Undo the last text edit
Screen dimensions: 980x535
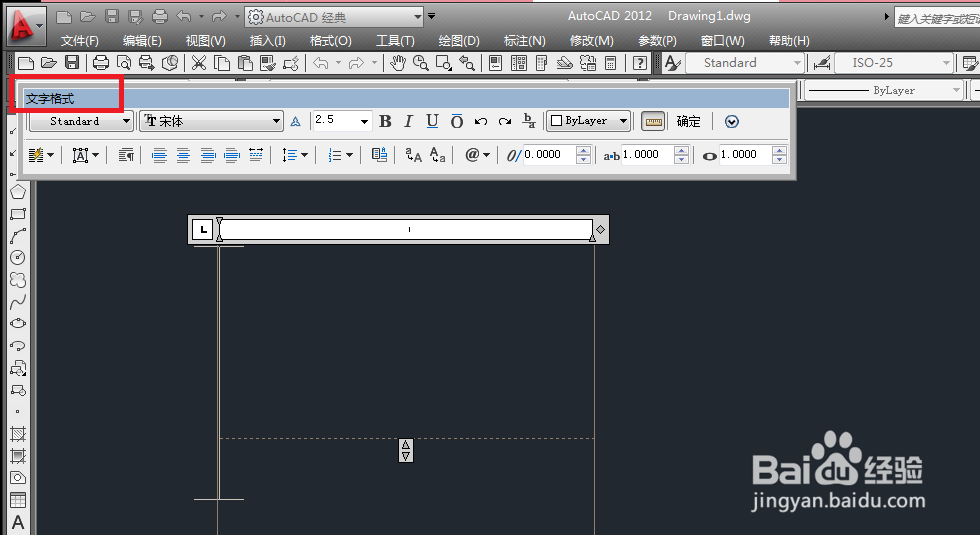point(481,121)
